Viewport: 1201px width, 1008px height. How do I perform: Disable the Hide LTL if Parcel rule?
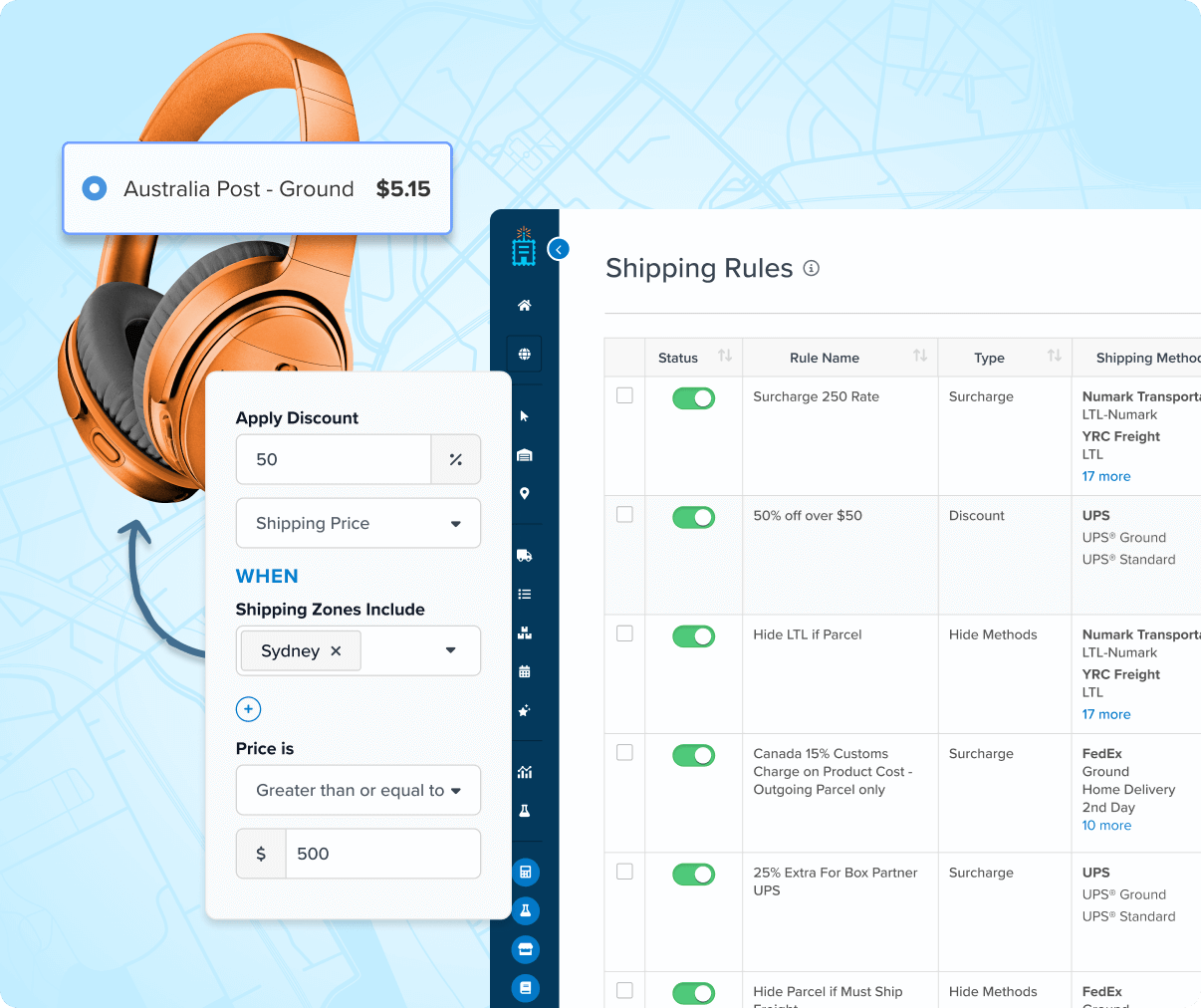(693, 636)
